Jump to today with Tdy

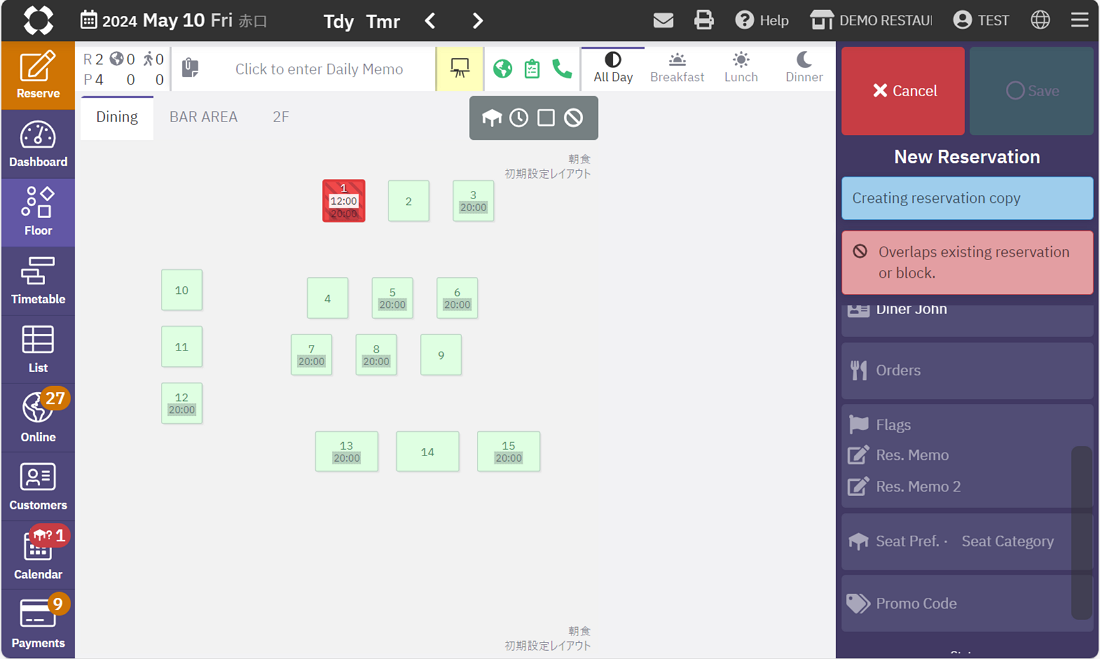[338, 21]
